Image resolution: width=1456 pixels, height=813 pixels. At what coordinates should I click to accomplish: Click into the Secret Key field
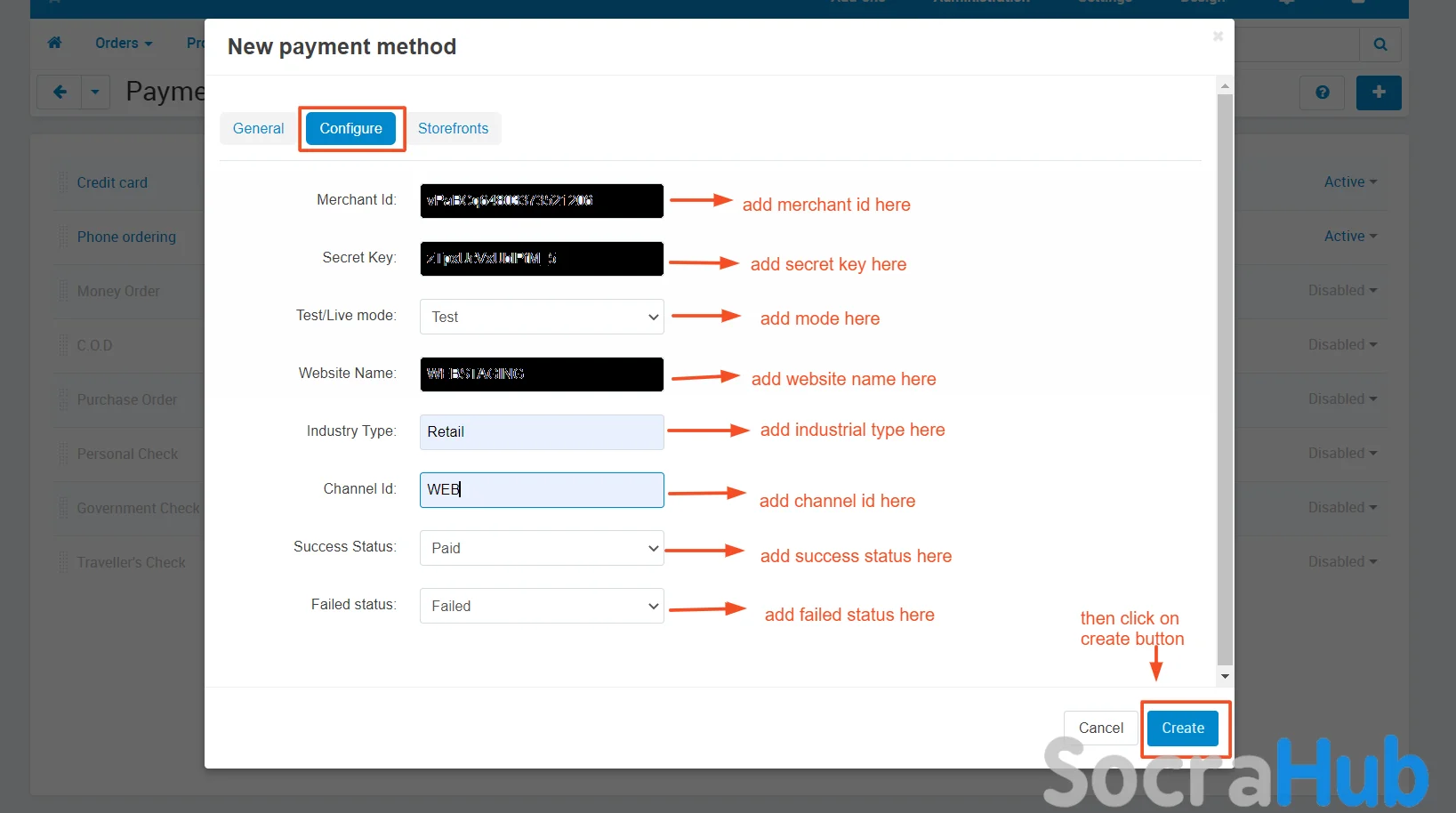(542, 259)
